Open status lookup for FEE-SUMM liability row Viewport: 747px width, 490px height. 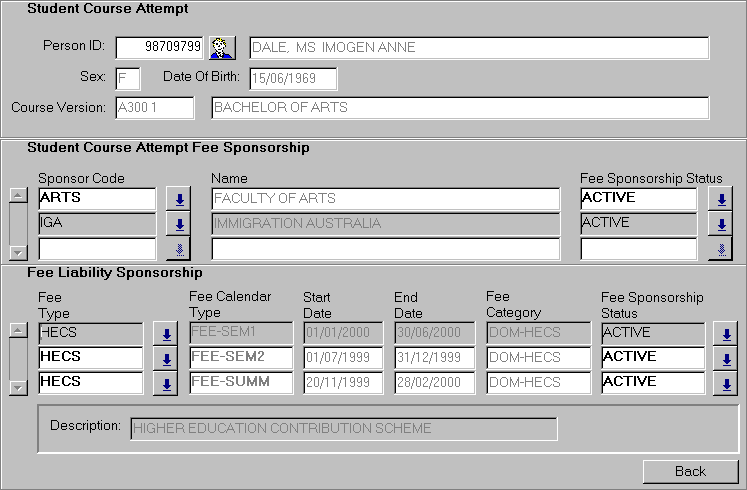tap(725, 383)
